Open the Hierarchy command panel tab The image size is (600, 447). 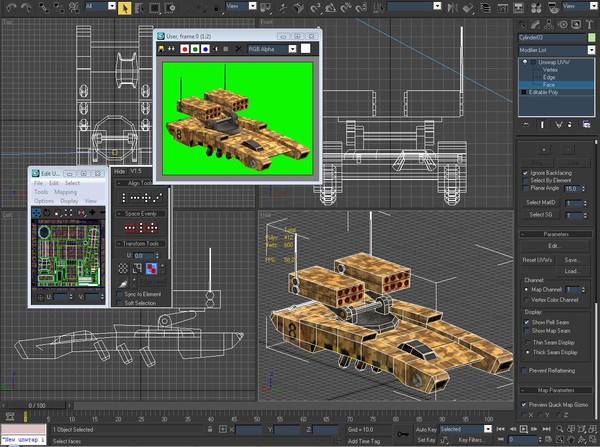549,25
